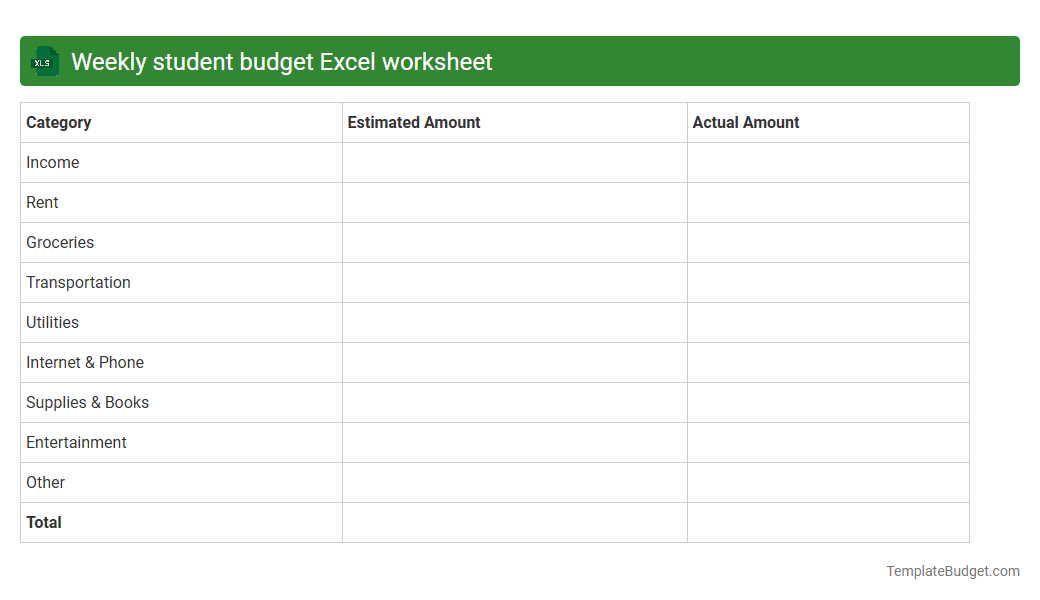This screenshot has width=1040, height=600.
Task: Click the Groceries row label
Action: pyautogui.click(x=60, y=242)
